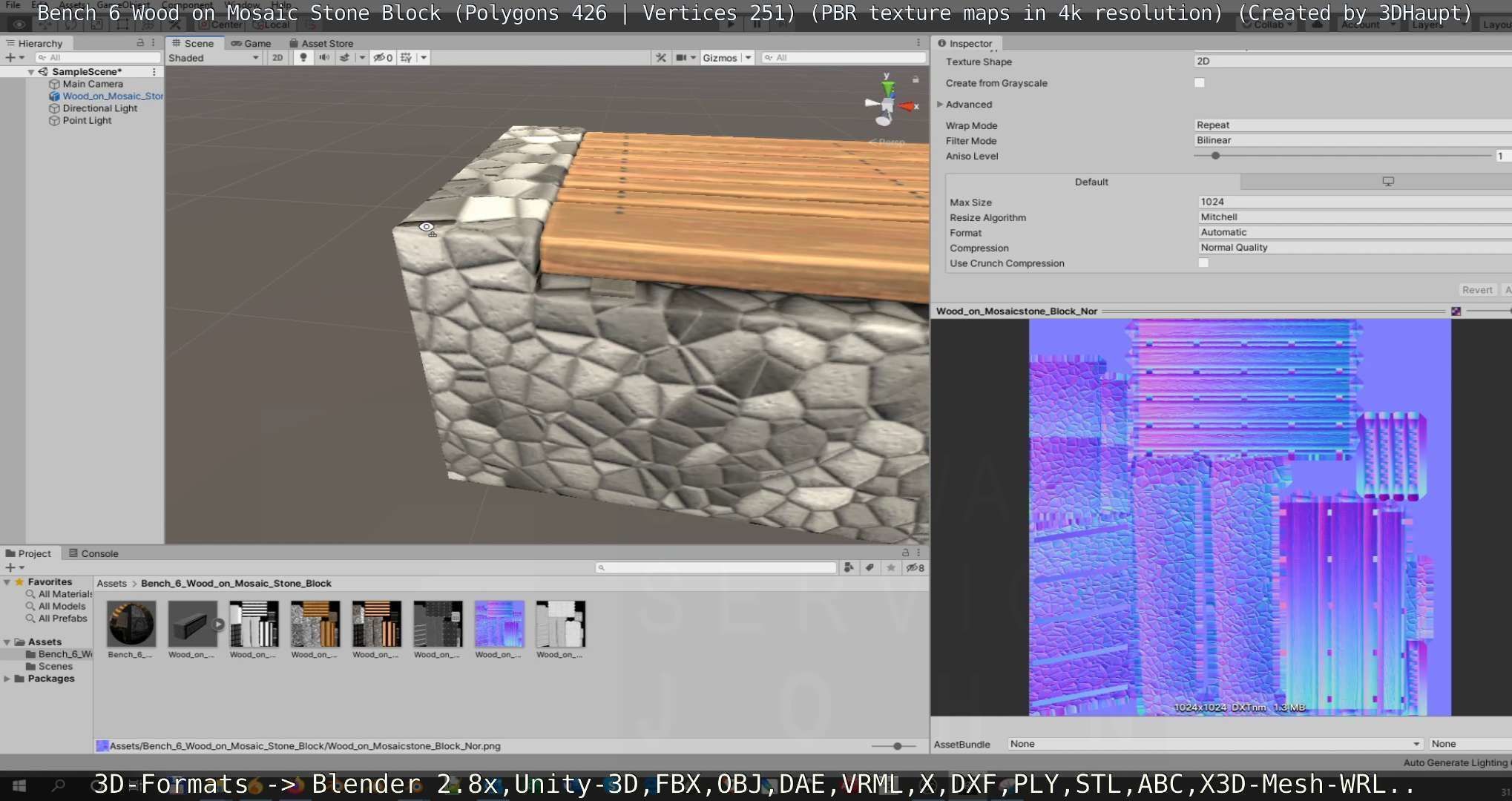
Task: Toggle hidden packages visibility count icon
Action: point(916,567)
